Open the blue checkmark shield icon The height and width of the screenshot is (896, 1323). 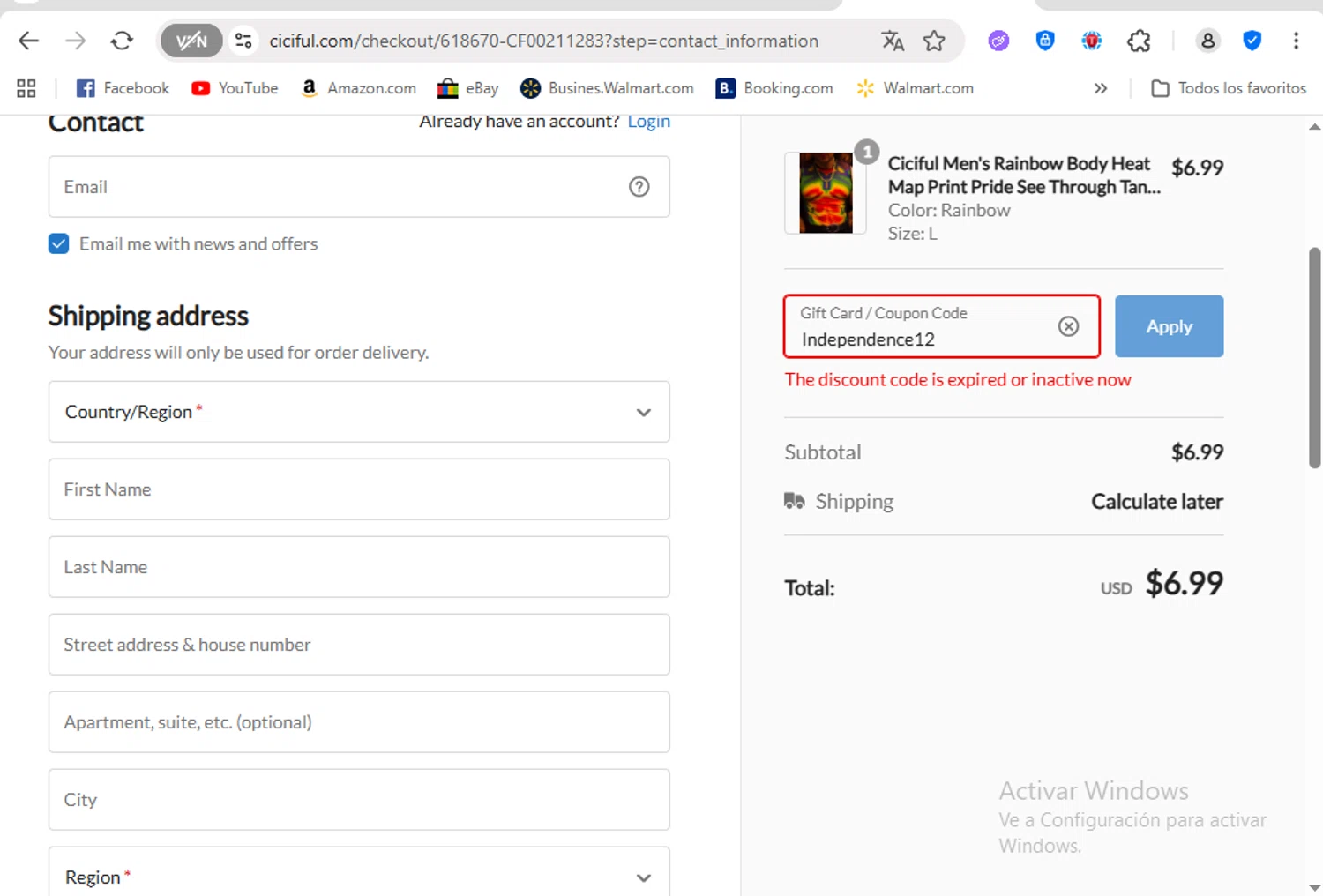click(1252, 41)
